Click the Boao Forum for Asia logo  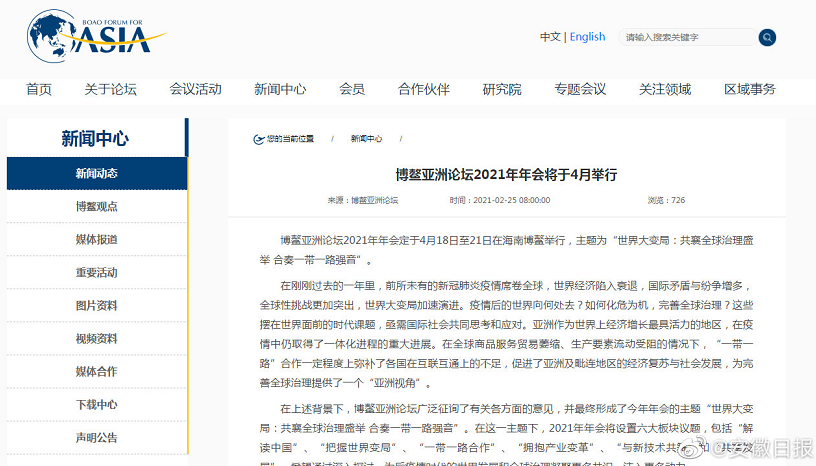(x=97, y=36)
